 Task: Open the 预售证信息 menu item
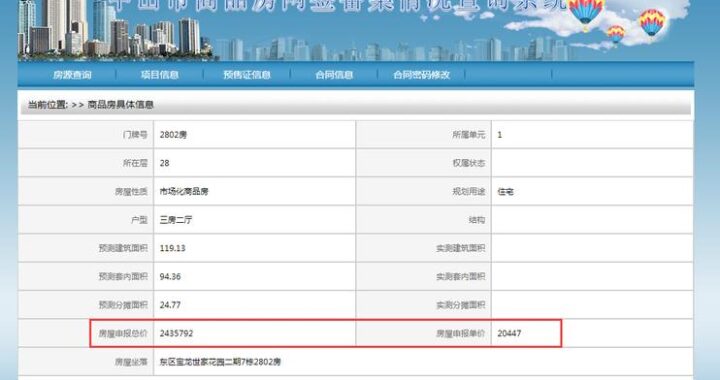247,75
